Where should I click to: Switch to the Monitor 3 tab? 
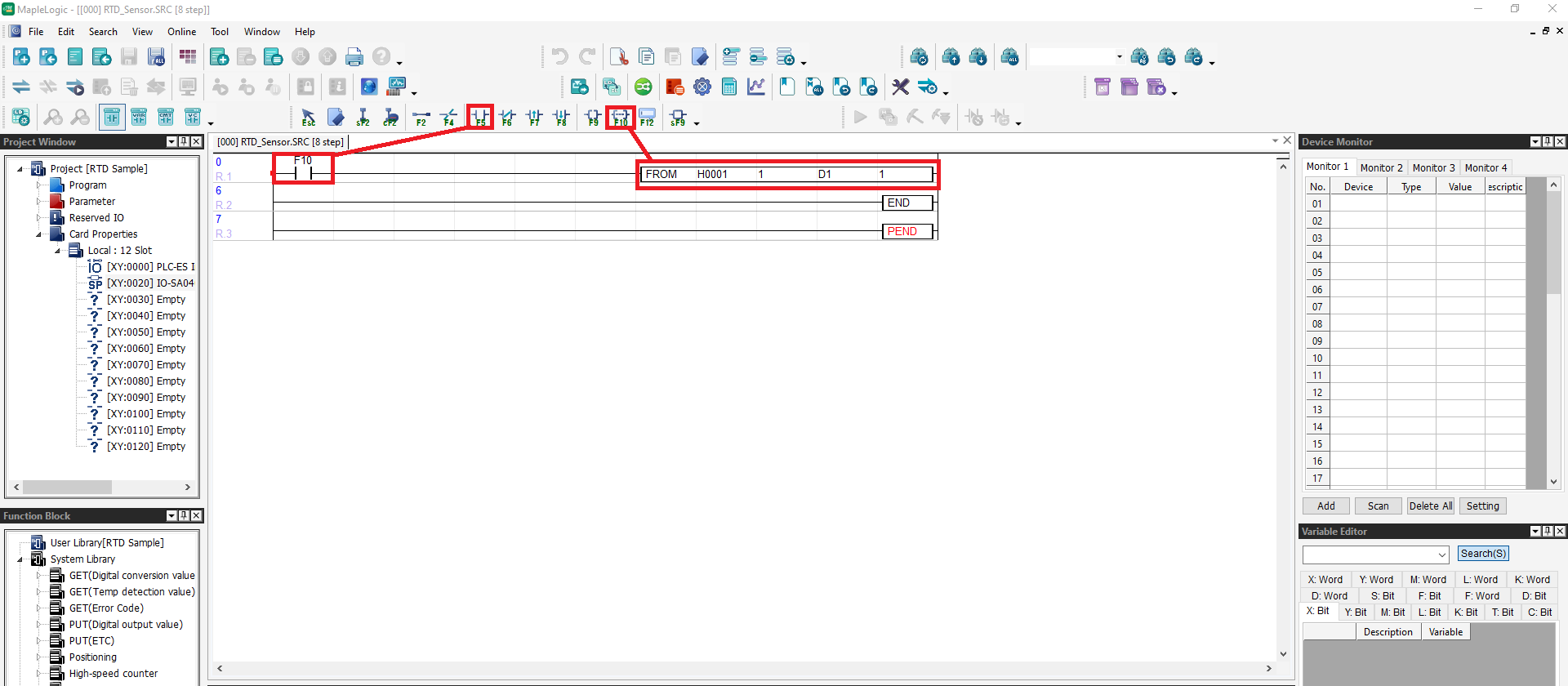pos(1433,167)
